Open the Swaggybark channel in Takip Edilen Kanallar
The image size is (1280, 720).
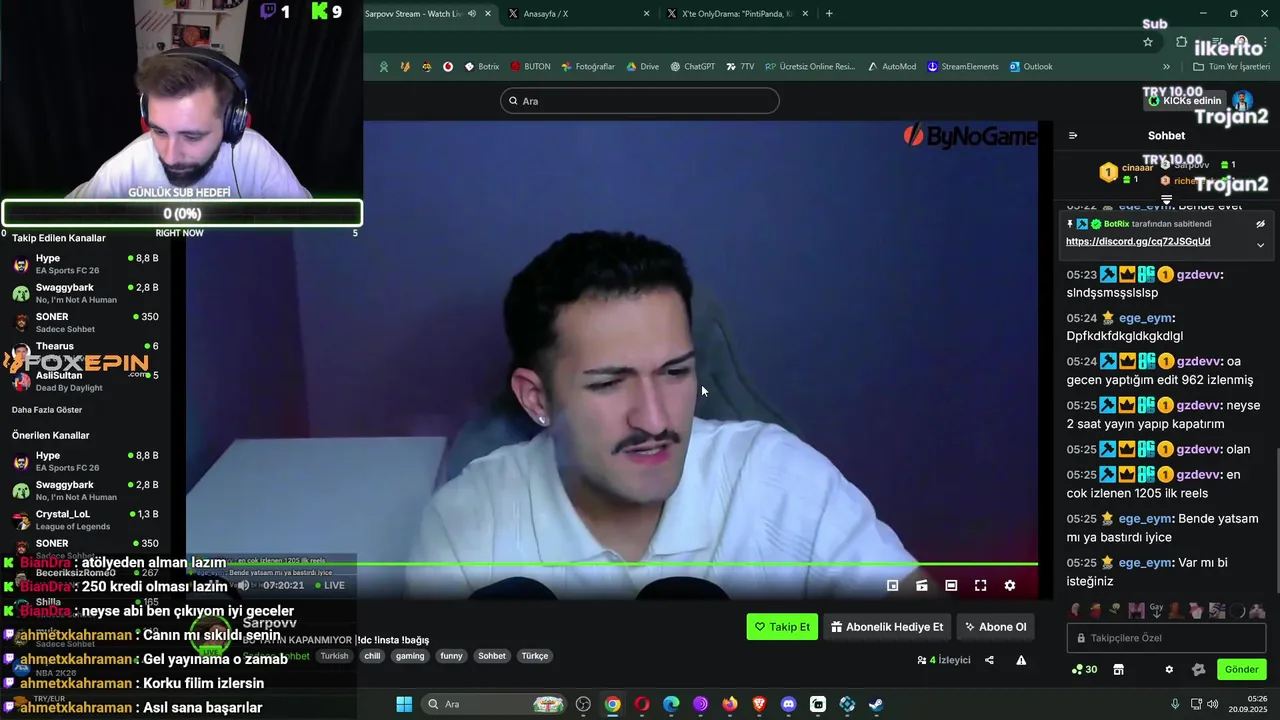[85, 293]
